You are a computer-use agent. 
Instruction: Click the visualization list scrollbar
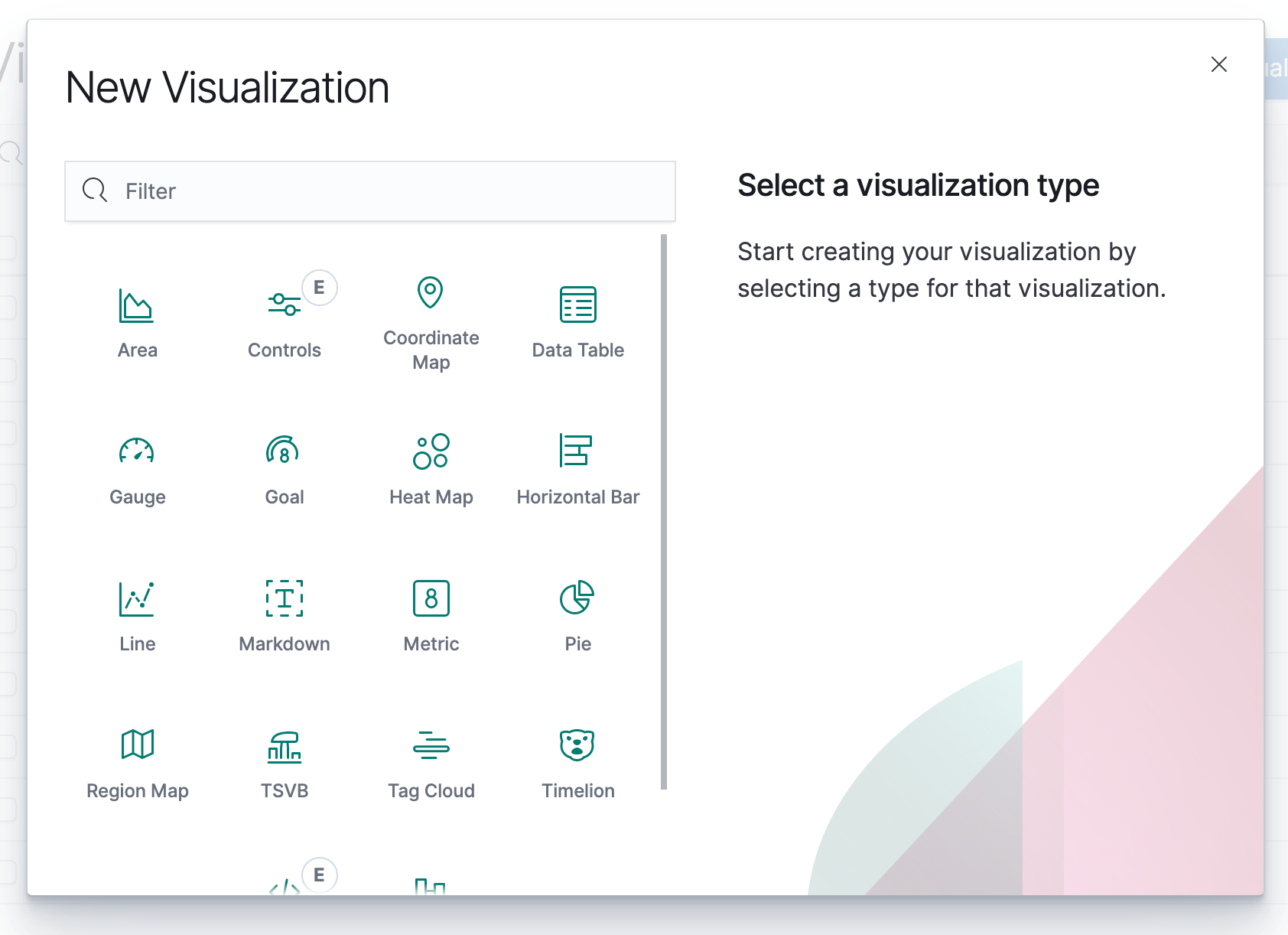664,512
